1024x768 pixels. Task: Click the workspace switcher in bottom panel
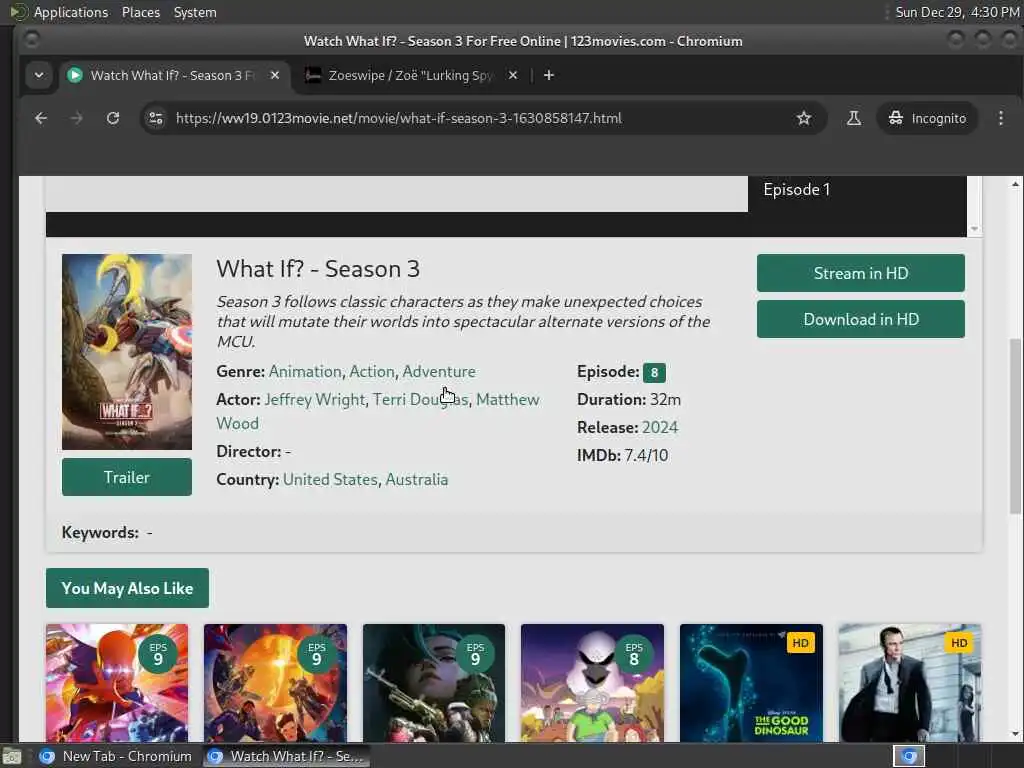pyautogui.click(x=908, y=756)
